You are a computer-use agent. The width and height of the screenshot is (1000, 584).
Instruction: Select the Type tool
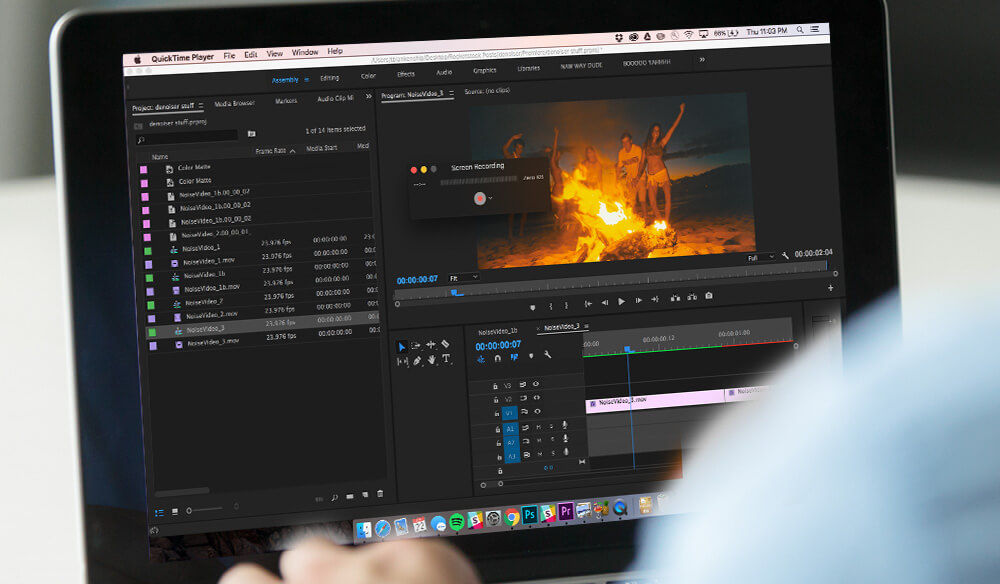[446, 358]
